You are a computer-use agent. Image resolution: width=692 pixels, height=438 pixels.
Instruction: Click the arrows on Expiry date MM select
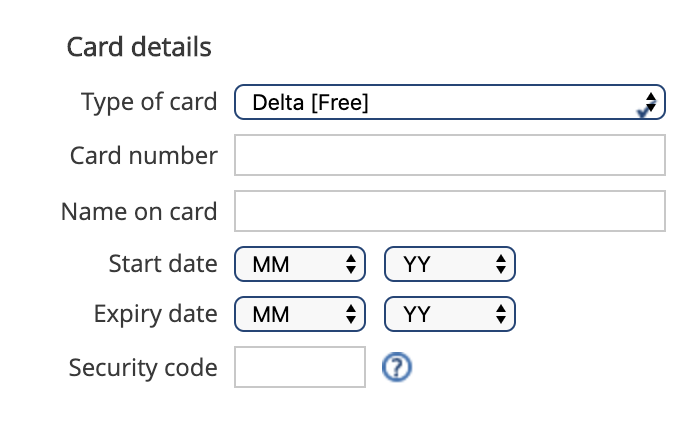point(351,314)
